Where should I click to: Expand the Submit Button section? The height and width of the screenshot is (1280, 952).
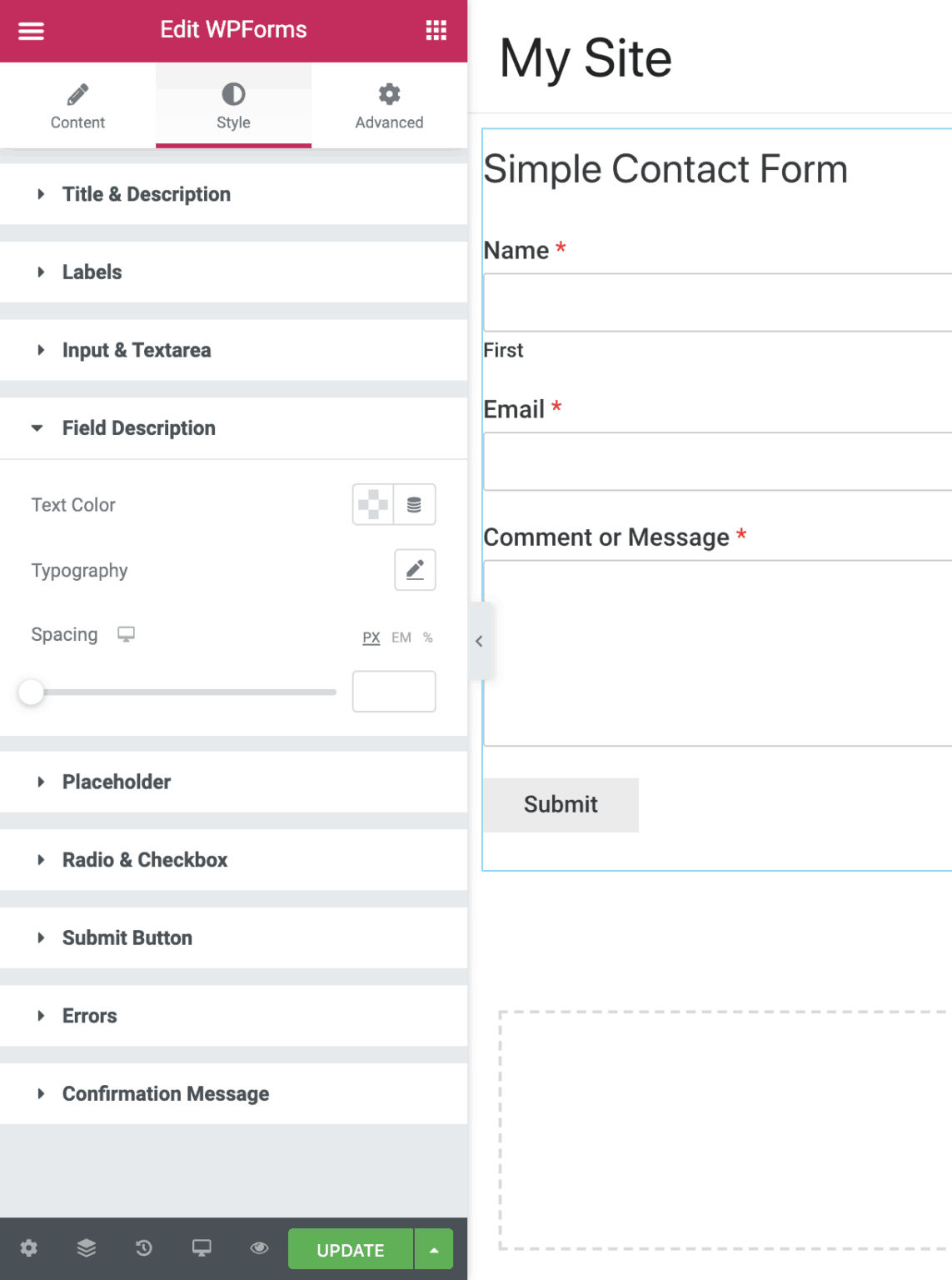pos(127,937)
